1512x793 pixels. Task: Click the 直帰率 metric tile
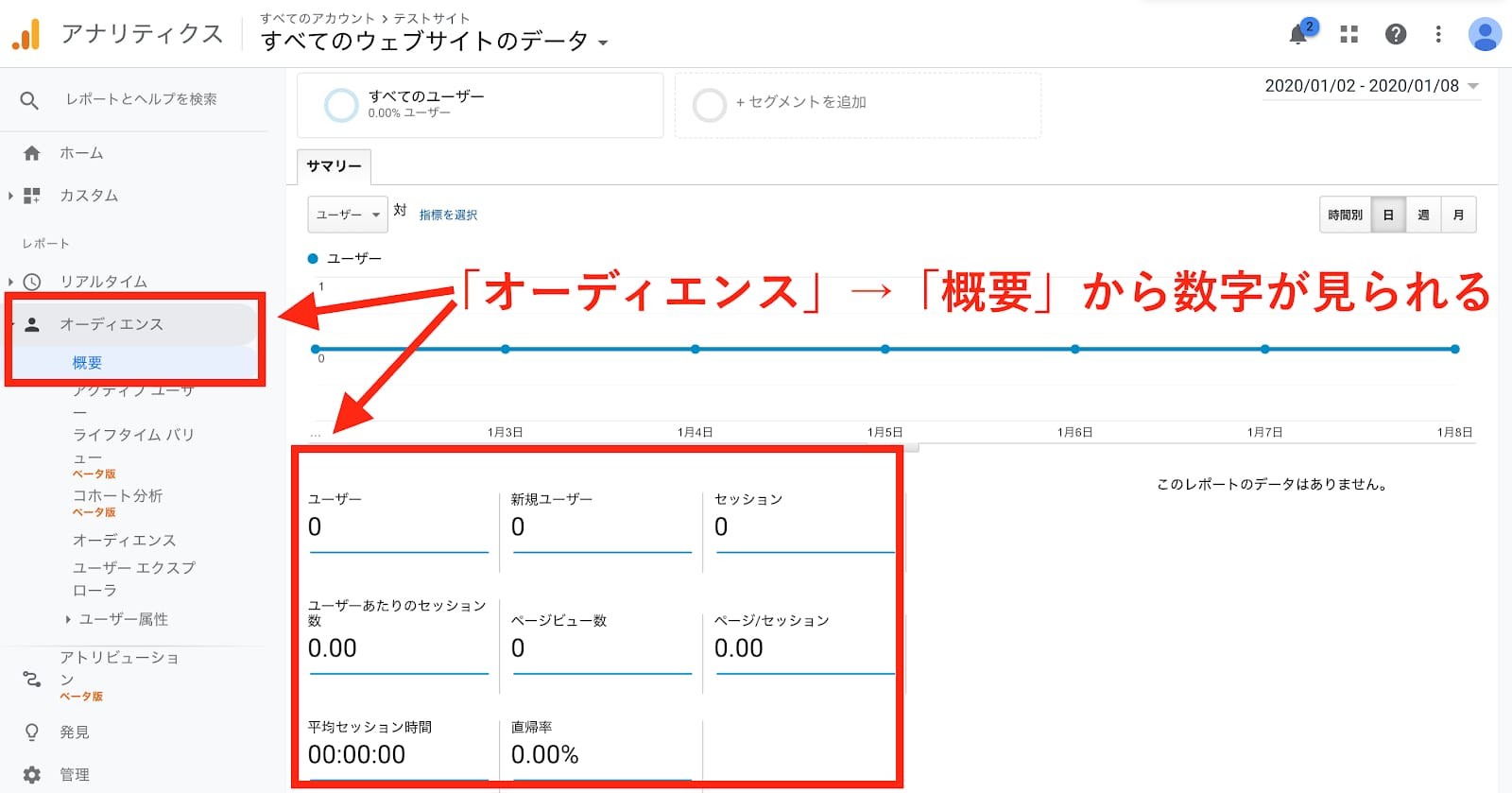602,750
